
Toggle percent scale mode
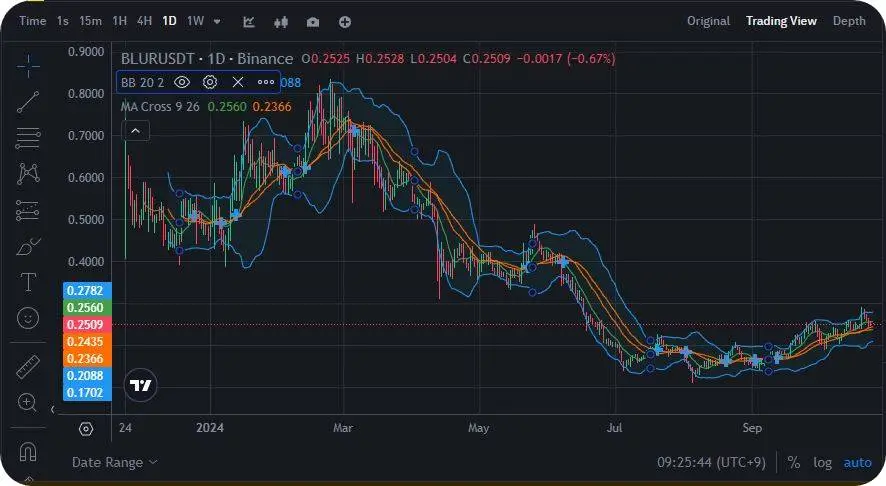pos(794,463)
